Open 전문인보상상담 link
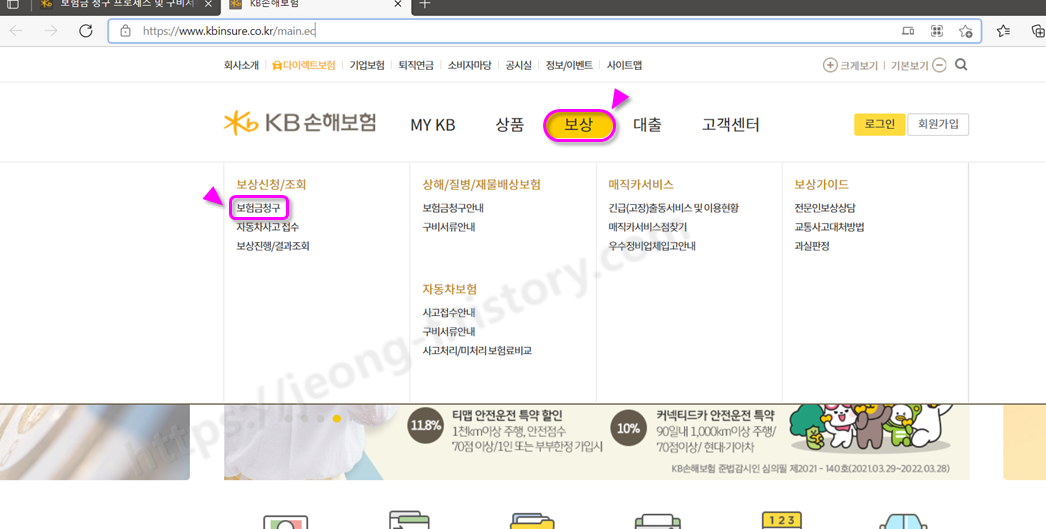Image resolution: width=1046 pixels, height=529 pixels. (x=825, y=208)
